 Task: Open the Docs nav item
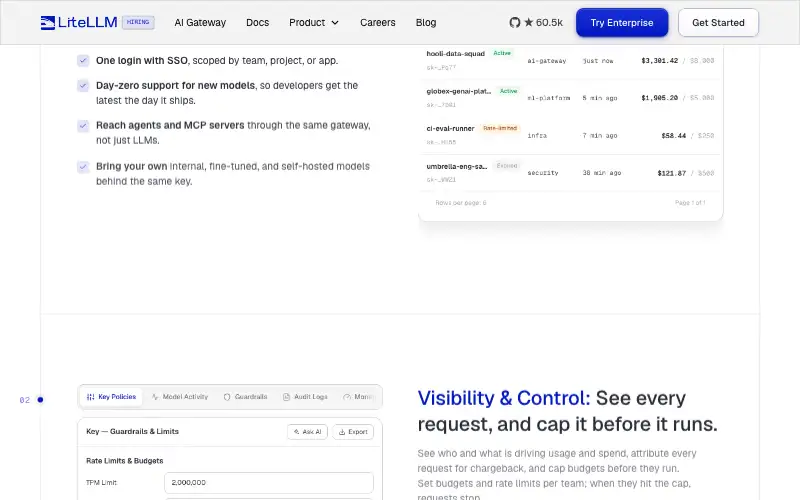(x=258, y=22)
